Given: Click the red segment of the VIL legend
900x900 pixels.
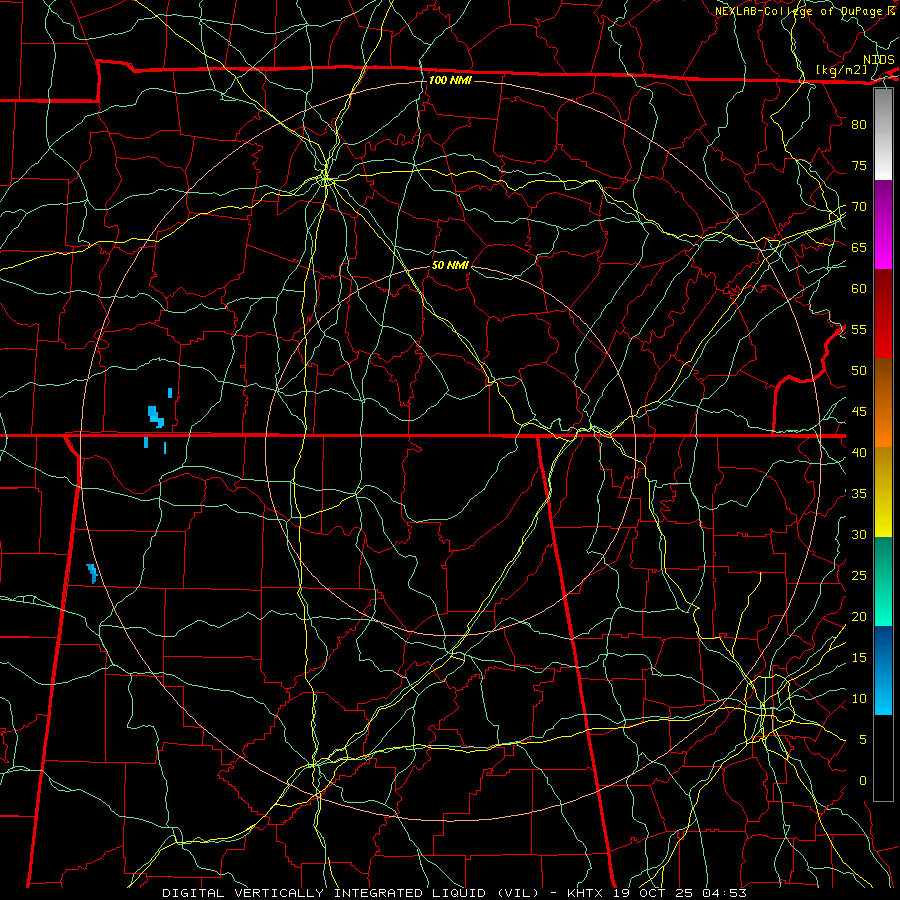Looking at the screenshot, I should [883, 313].
